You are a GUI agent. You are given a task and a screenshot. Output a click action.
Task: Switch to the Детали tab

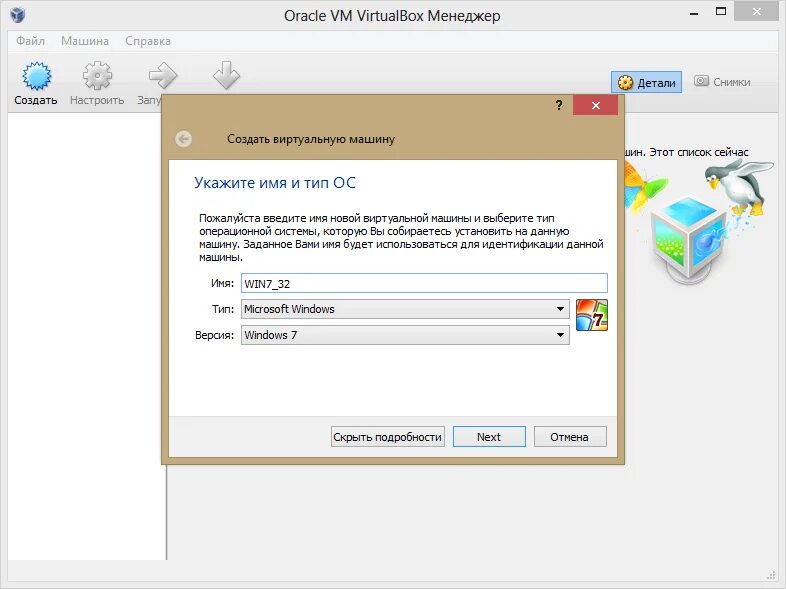click(x=646, y=82)
